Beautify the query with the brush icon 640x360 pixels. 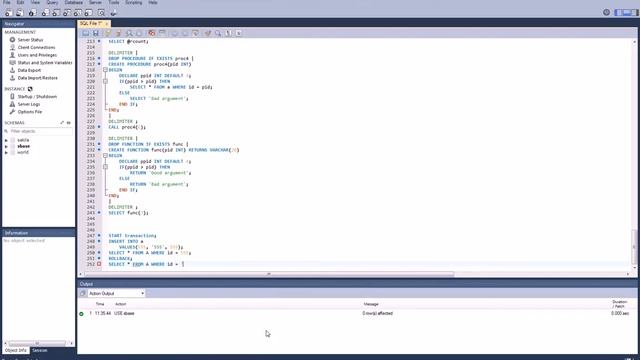(x=208, y=33)
